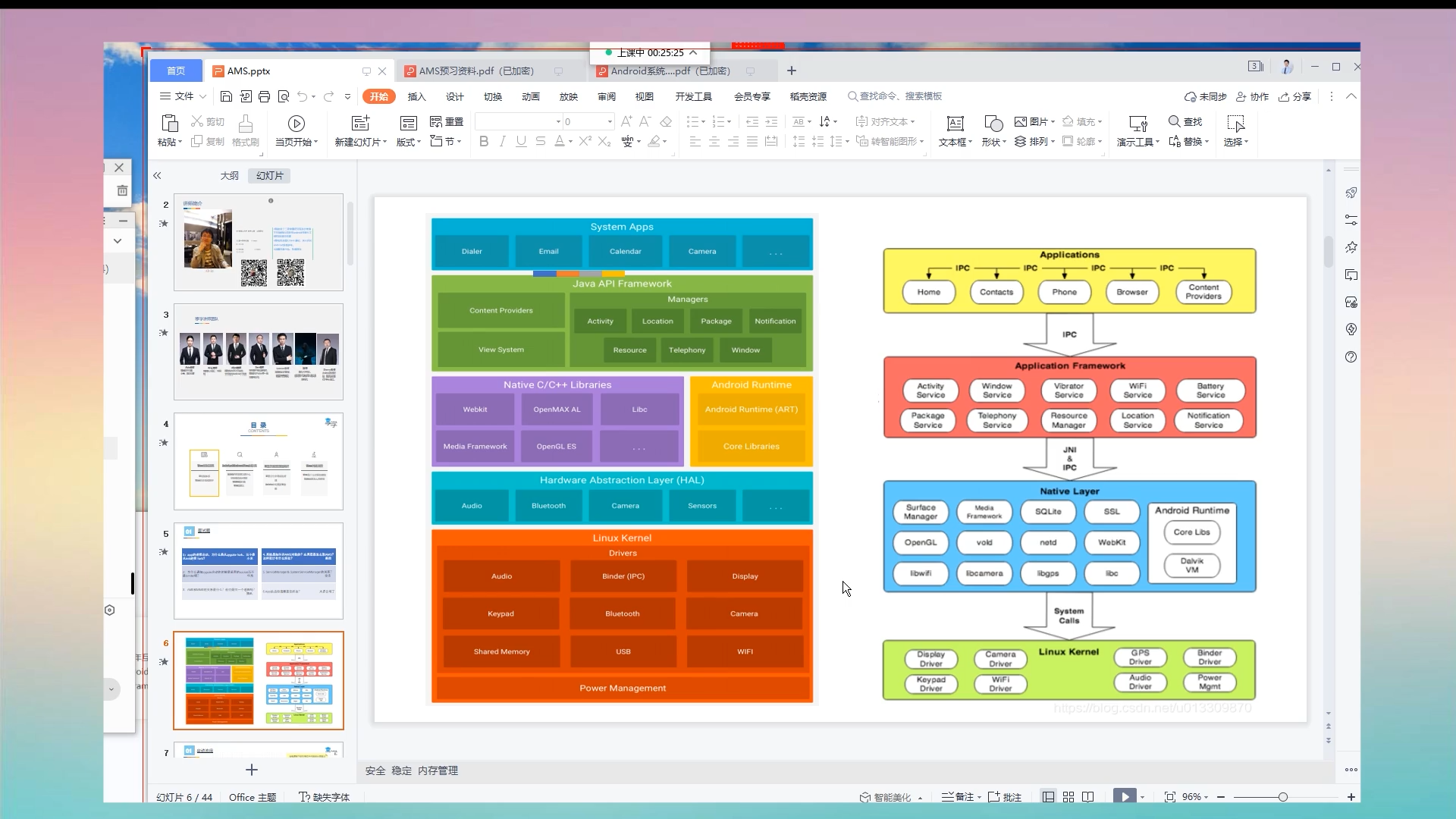Open the Shapes tool
This screenshot has width=1456, height=819.
tap(993, 123)
